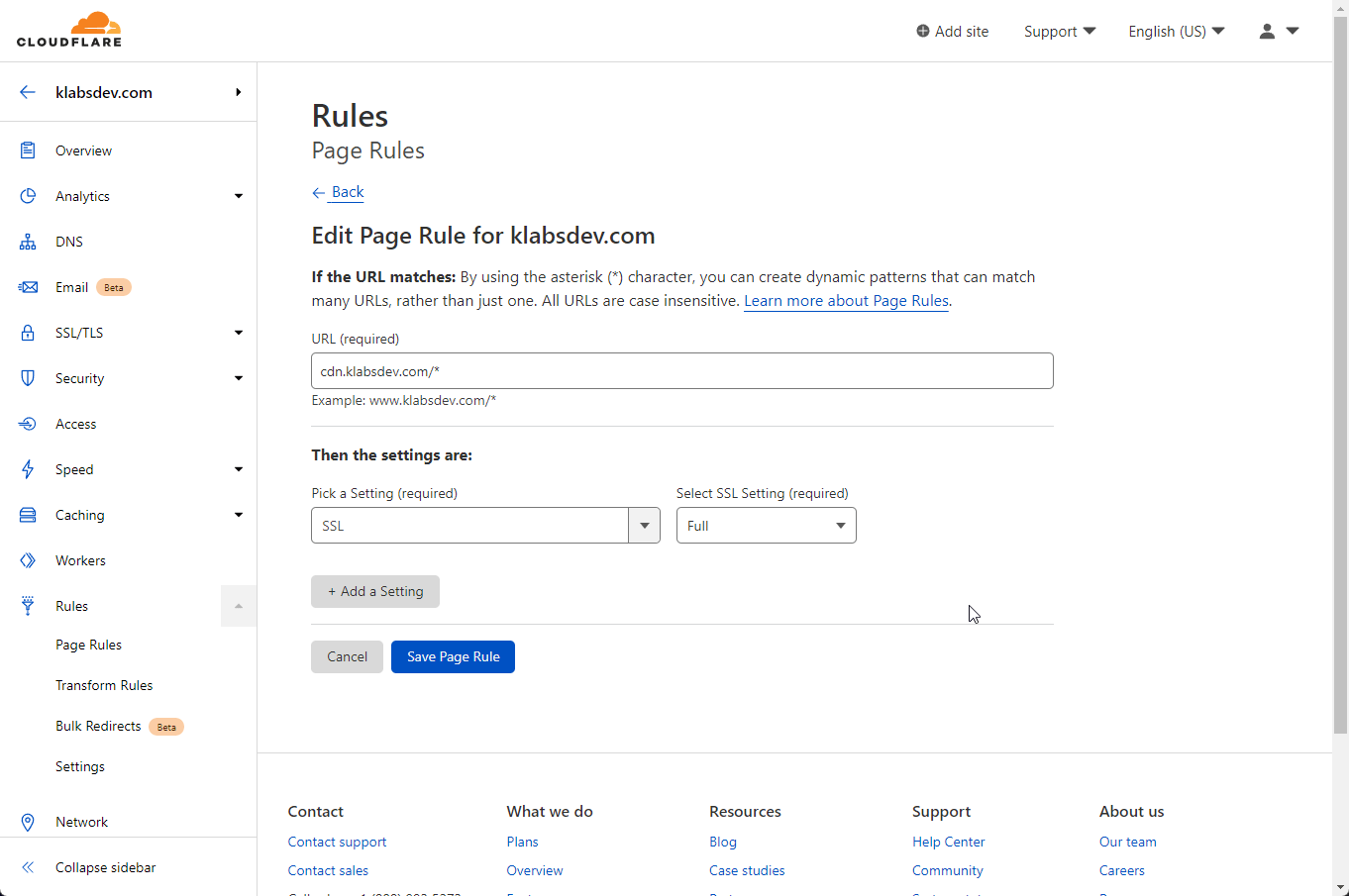Image resolution: width=1349 pixels, height=896 pixels.
Task: Click the Cloudflare logo
Action: click(x=68, y=29)
